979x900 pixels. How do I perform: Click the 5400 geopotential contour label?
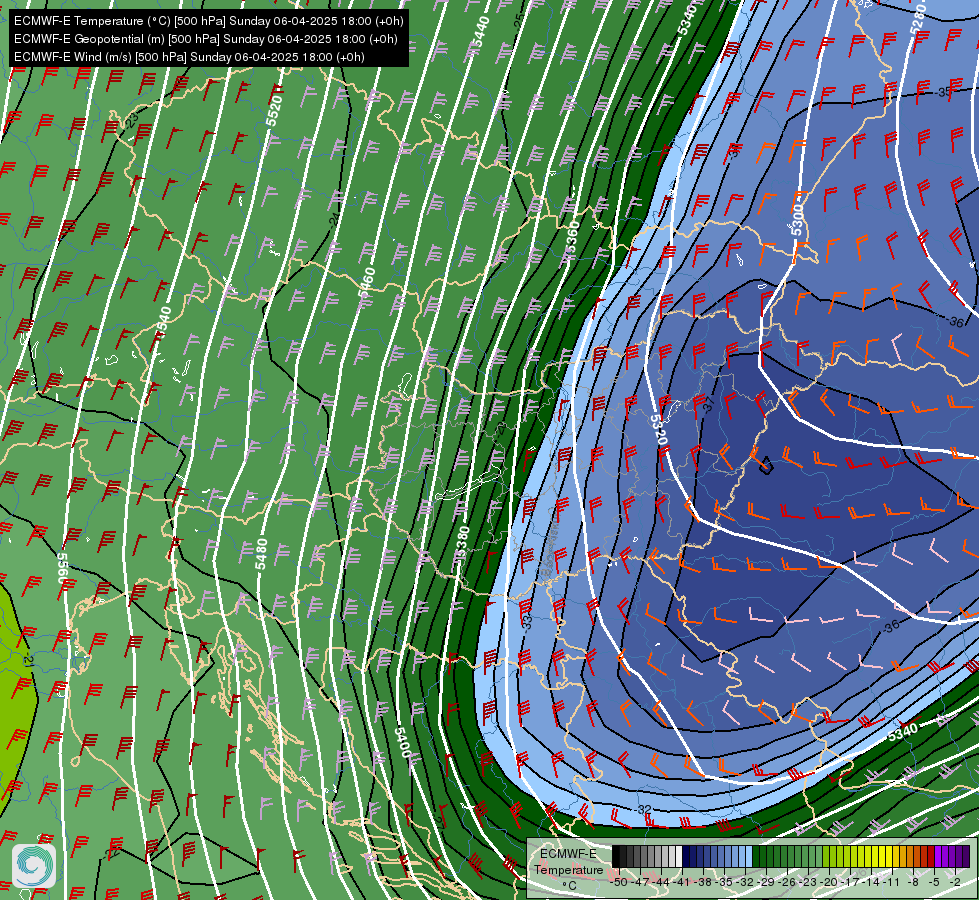tap(403, 742)
